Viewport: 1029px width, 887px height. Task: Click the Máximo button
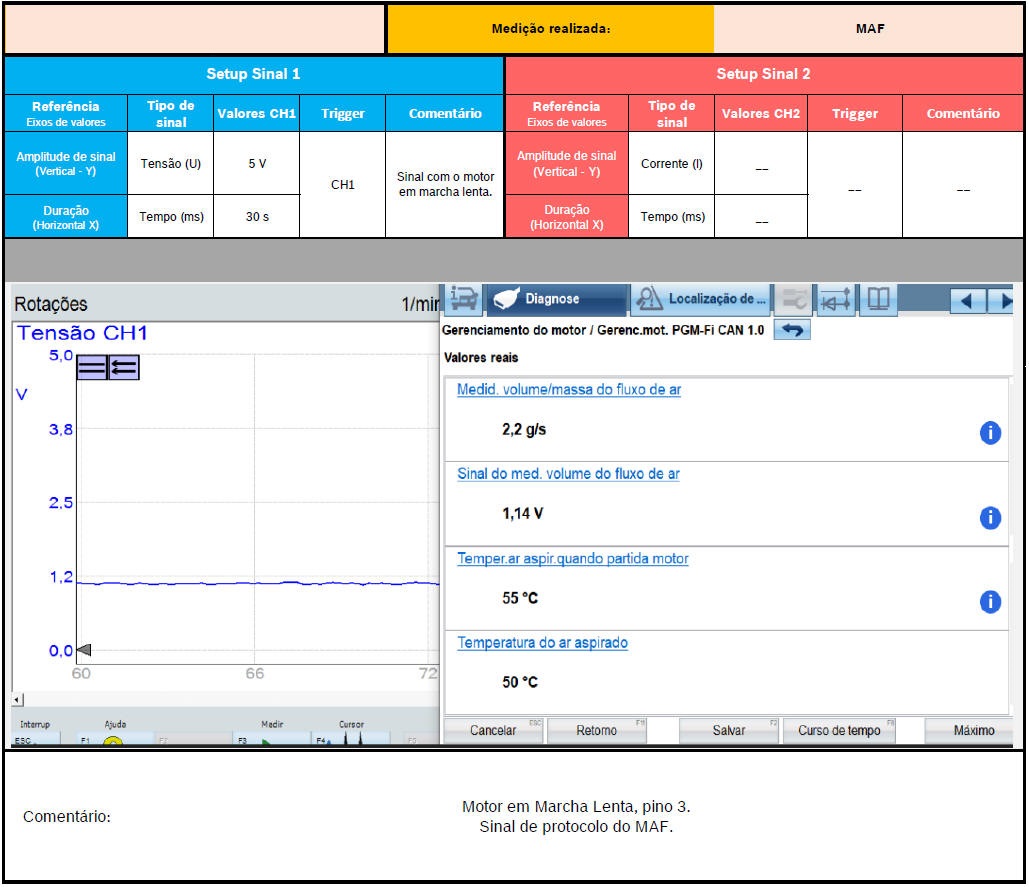(972, 731)
